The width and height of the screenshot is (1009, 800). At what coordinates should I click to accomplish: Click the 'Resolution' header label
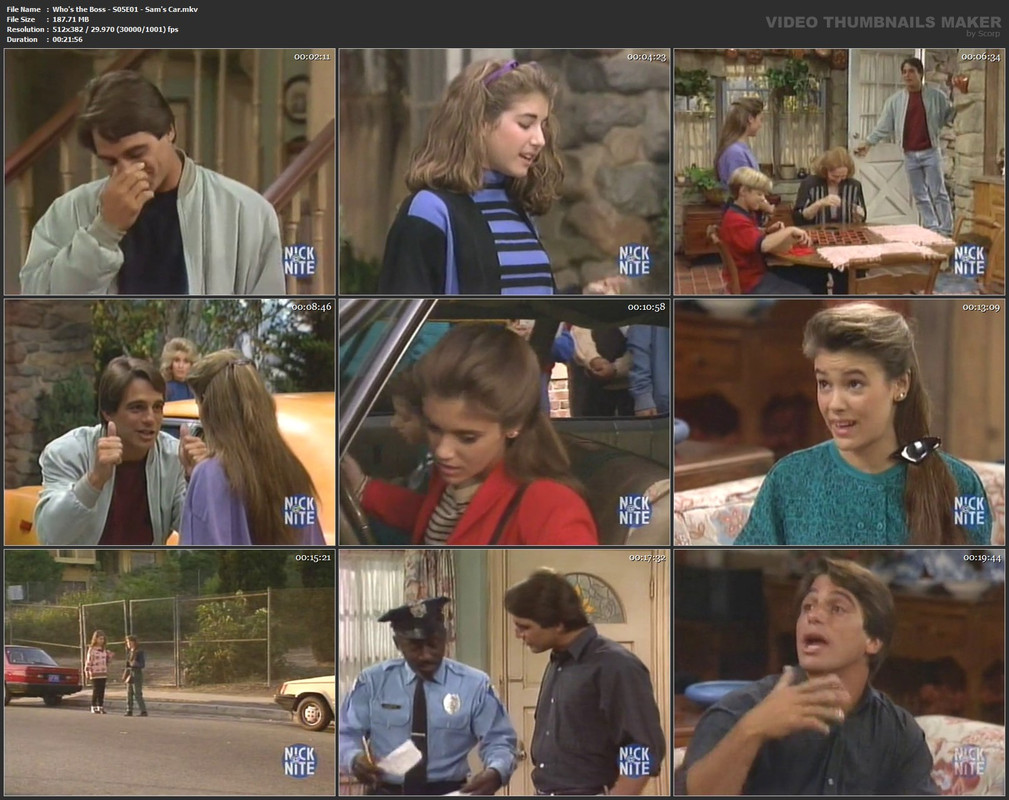[x=25, y=29]
